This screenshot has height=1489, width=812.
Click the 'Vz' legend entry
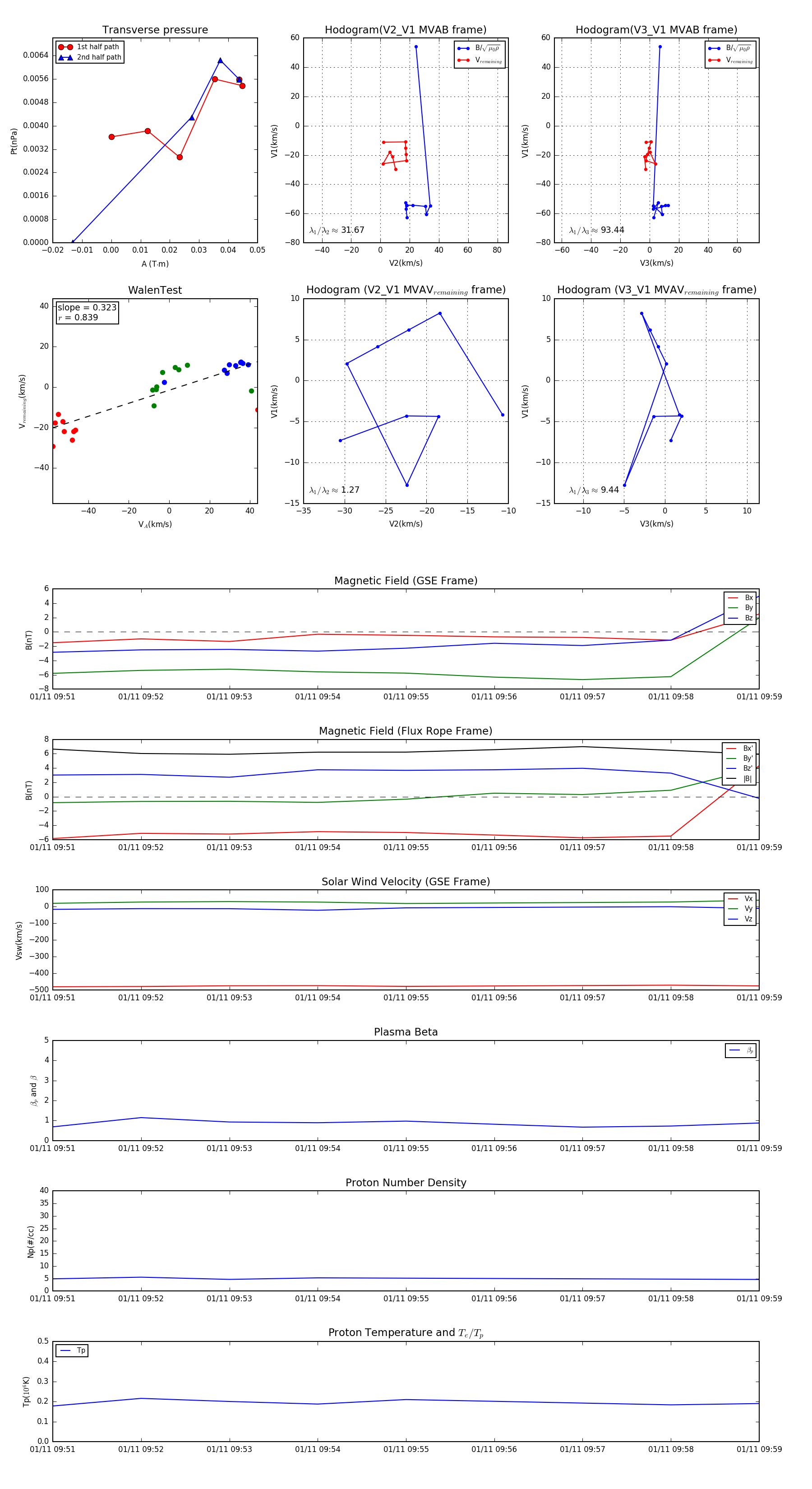(740, 919)
